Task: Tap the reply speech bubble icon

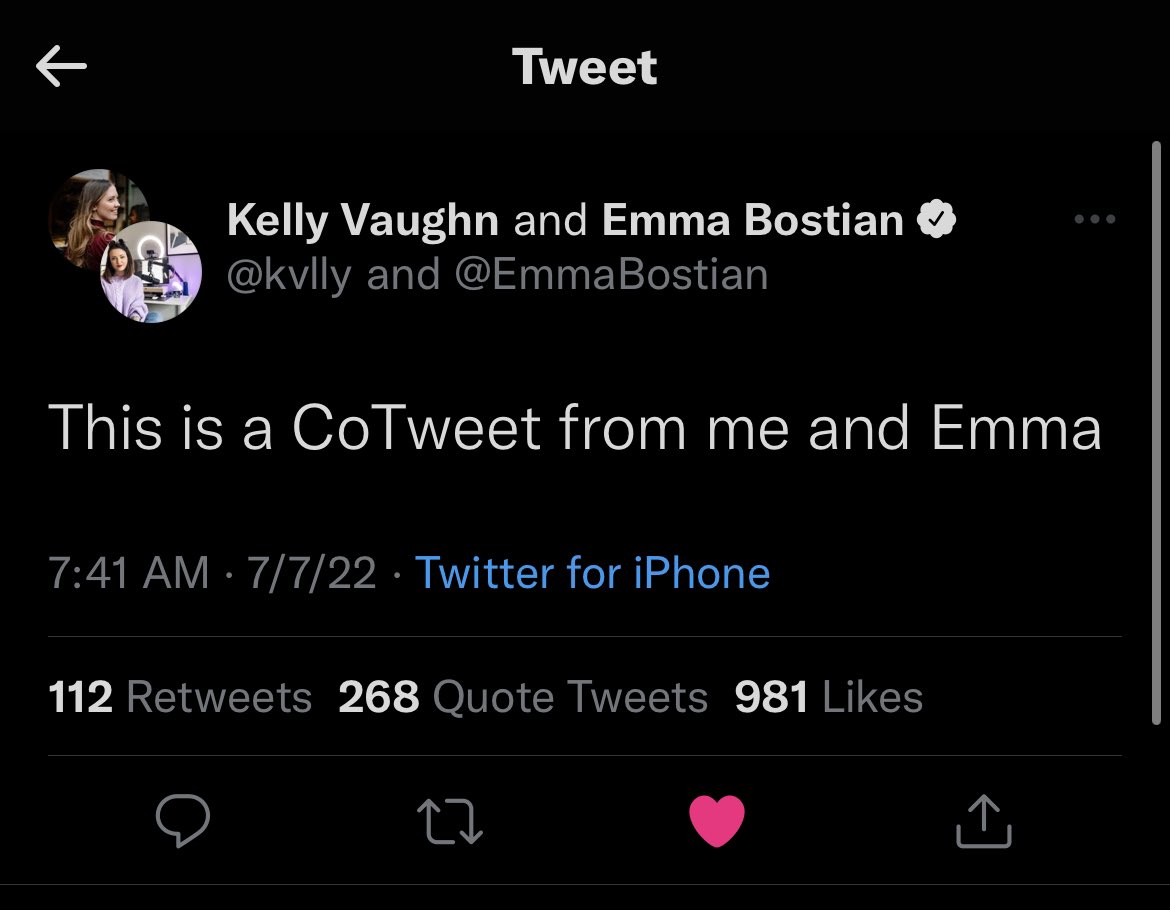Action: coord(183,821)
